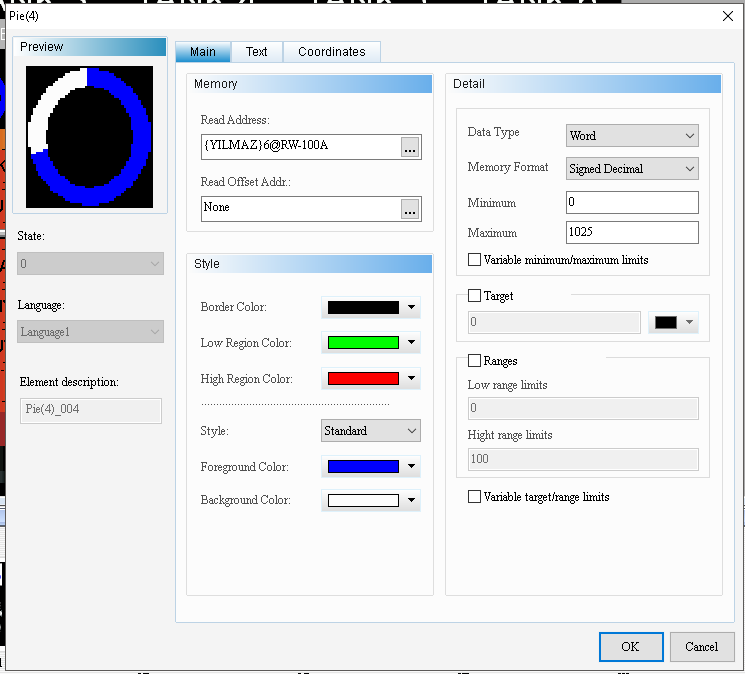
Task: Click the green Low Region Color swatch
Action: click(x=363, y=342)
